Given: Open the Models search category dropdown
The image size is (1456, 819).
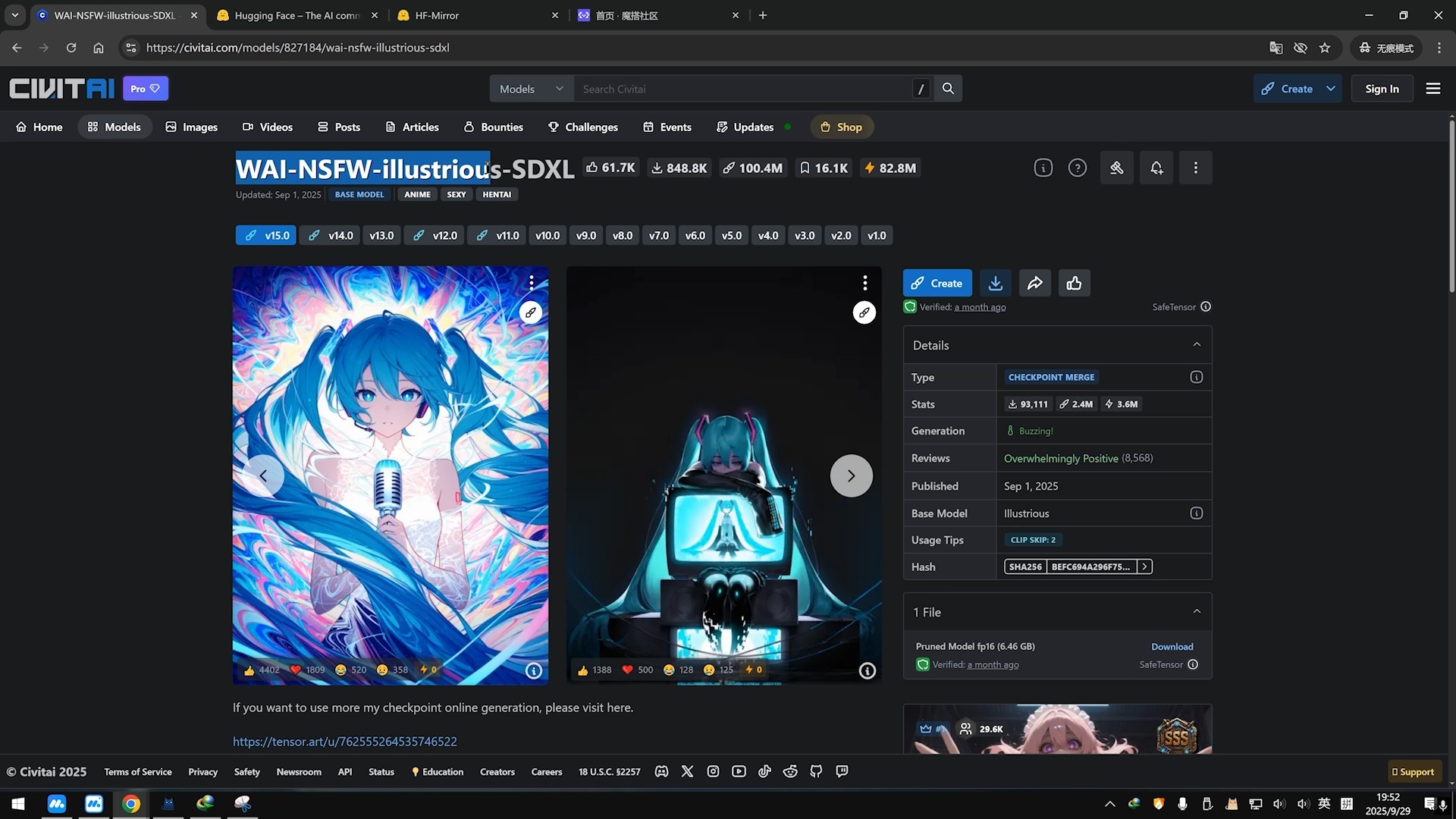Looking at the screenshot, I should [x=531, y=89].
